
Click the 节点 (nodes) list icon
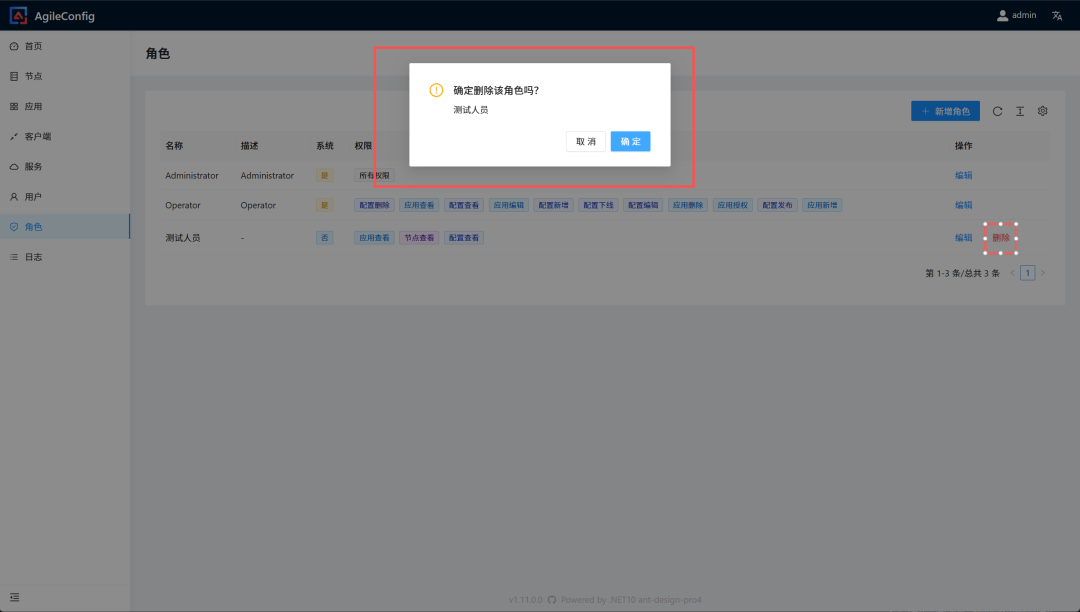click(x=12, y=75)
